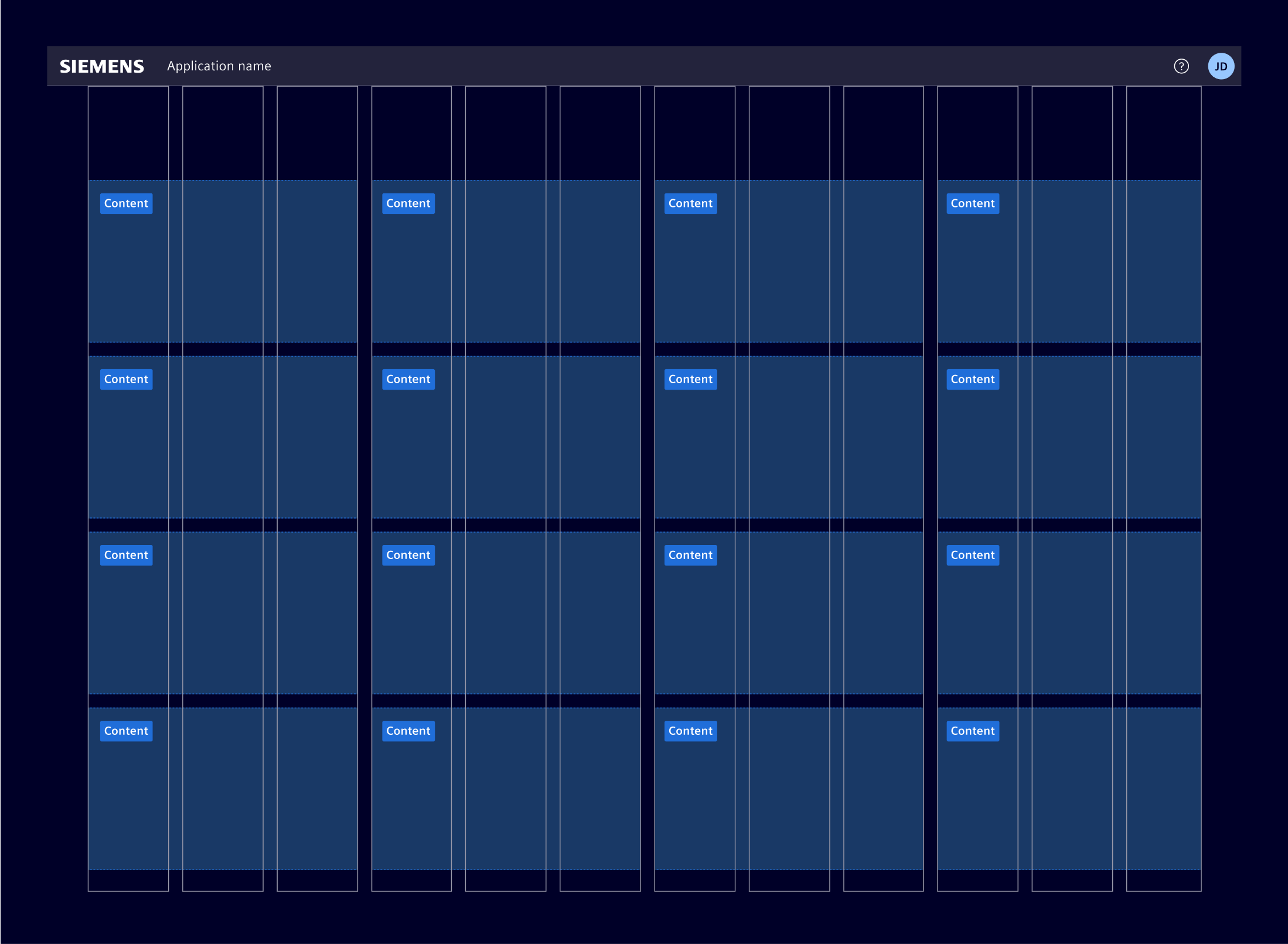Click Content in the bottom-right card

(x=972, y=731)
